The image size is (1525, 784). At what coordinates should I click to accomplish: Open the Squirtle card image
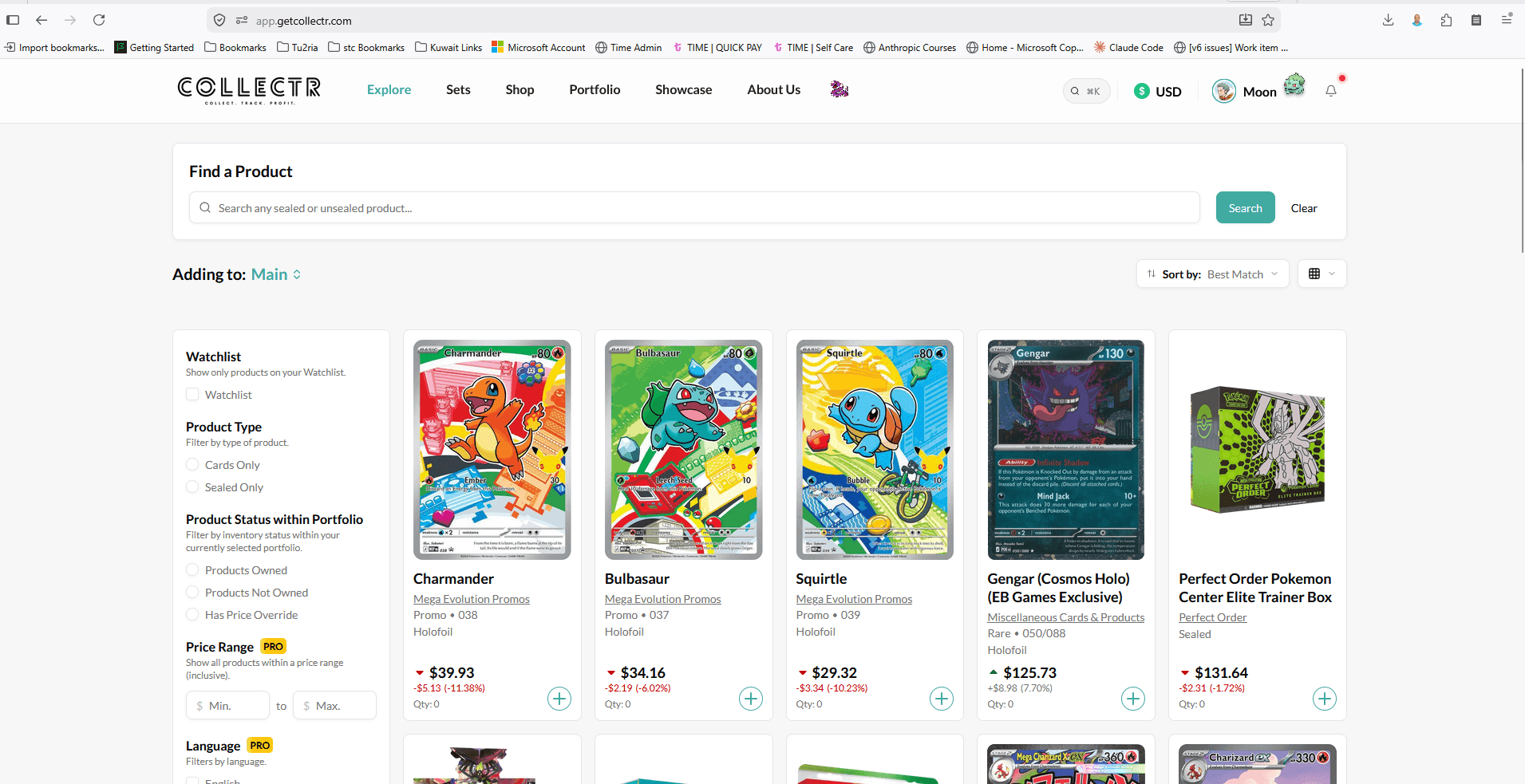point(875,450)
